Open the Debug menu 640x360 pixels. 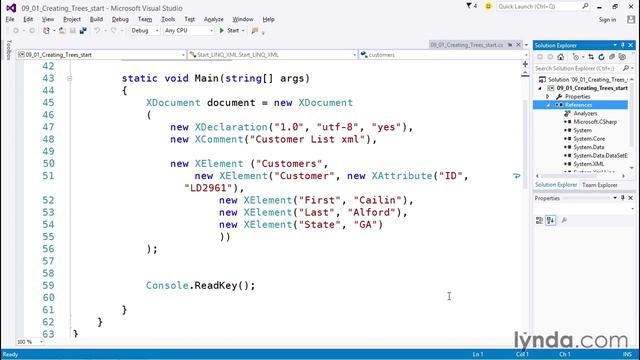[x=120, y=19]
